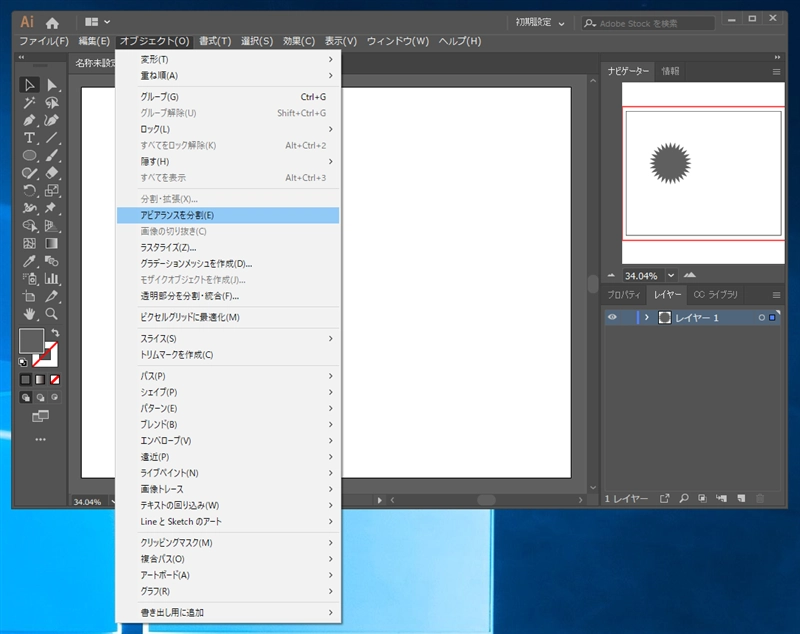Activate the Artboard tool
Screen dimensions: 800x634
29,296
